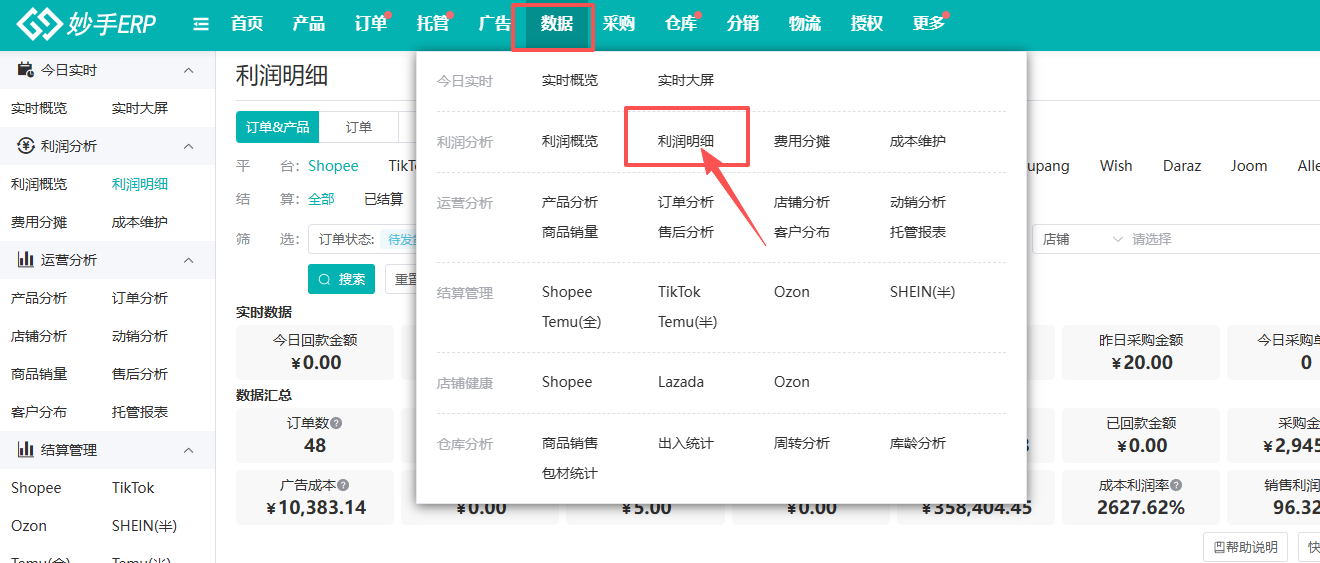Click the 帮助说明 button

point(1245,547)
